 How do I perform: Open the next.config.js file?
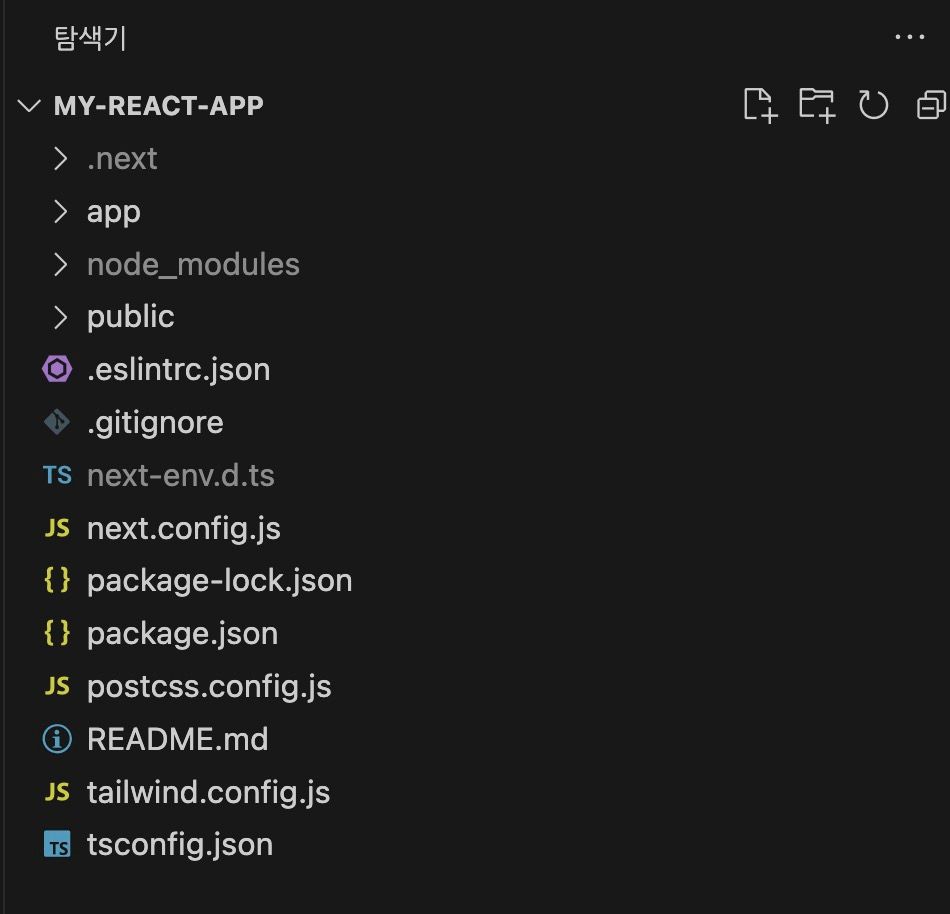183,528
